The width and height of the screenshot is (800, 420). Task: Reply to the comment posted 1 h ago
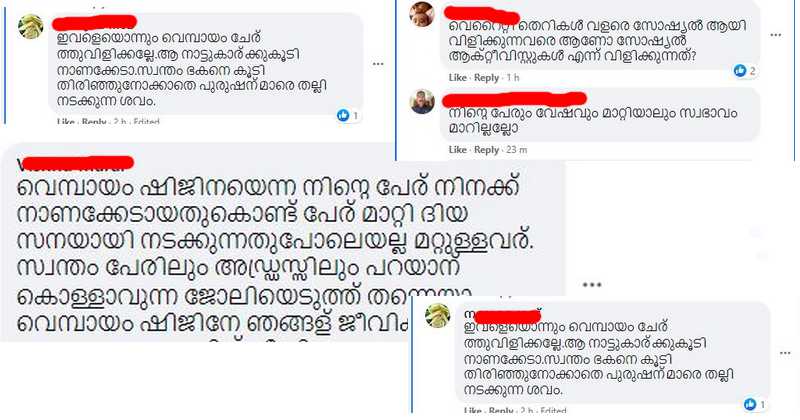pyautogui.click(x=486, y=78)
